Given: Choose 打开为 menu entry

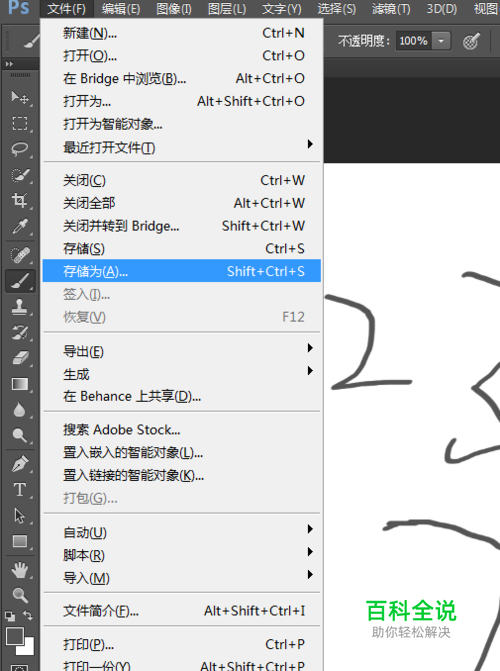Looking at the screenshot, I should tap(182, 101).
